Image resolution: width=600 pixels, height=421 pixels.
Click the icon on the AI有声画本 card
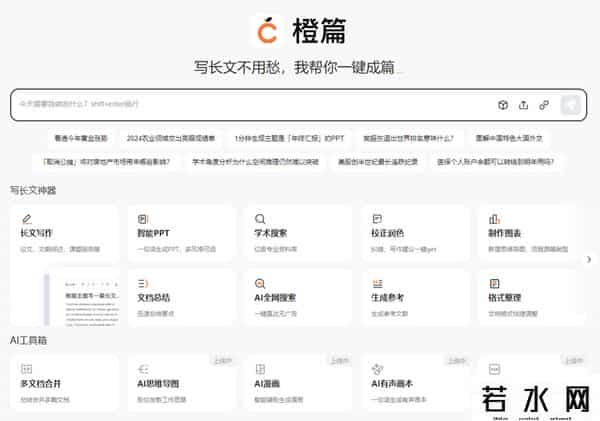click(377, 369)
